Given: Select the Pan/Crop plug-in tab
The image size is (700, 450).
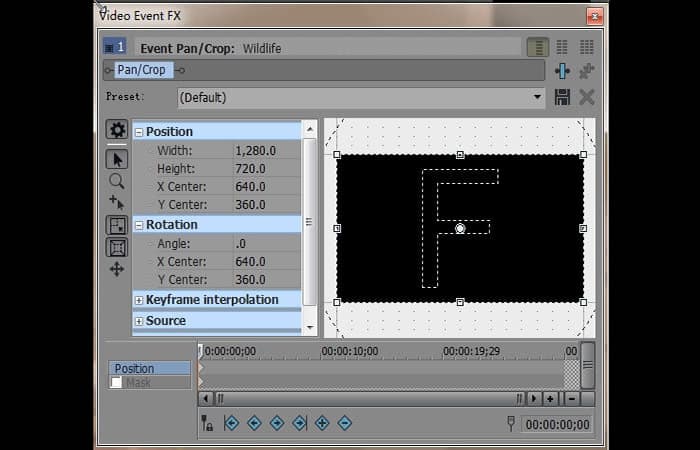Looking at the screenshot, I should [x=142, y=70].
